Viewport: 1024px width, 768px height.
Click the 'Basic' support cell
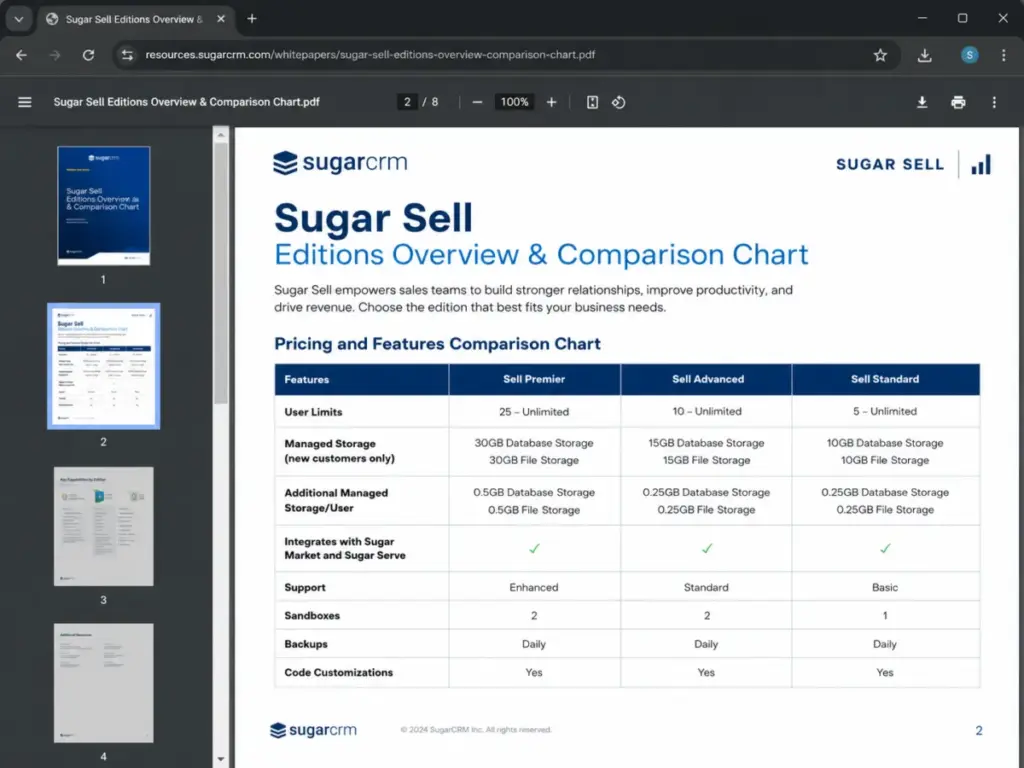point(885,588)
